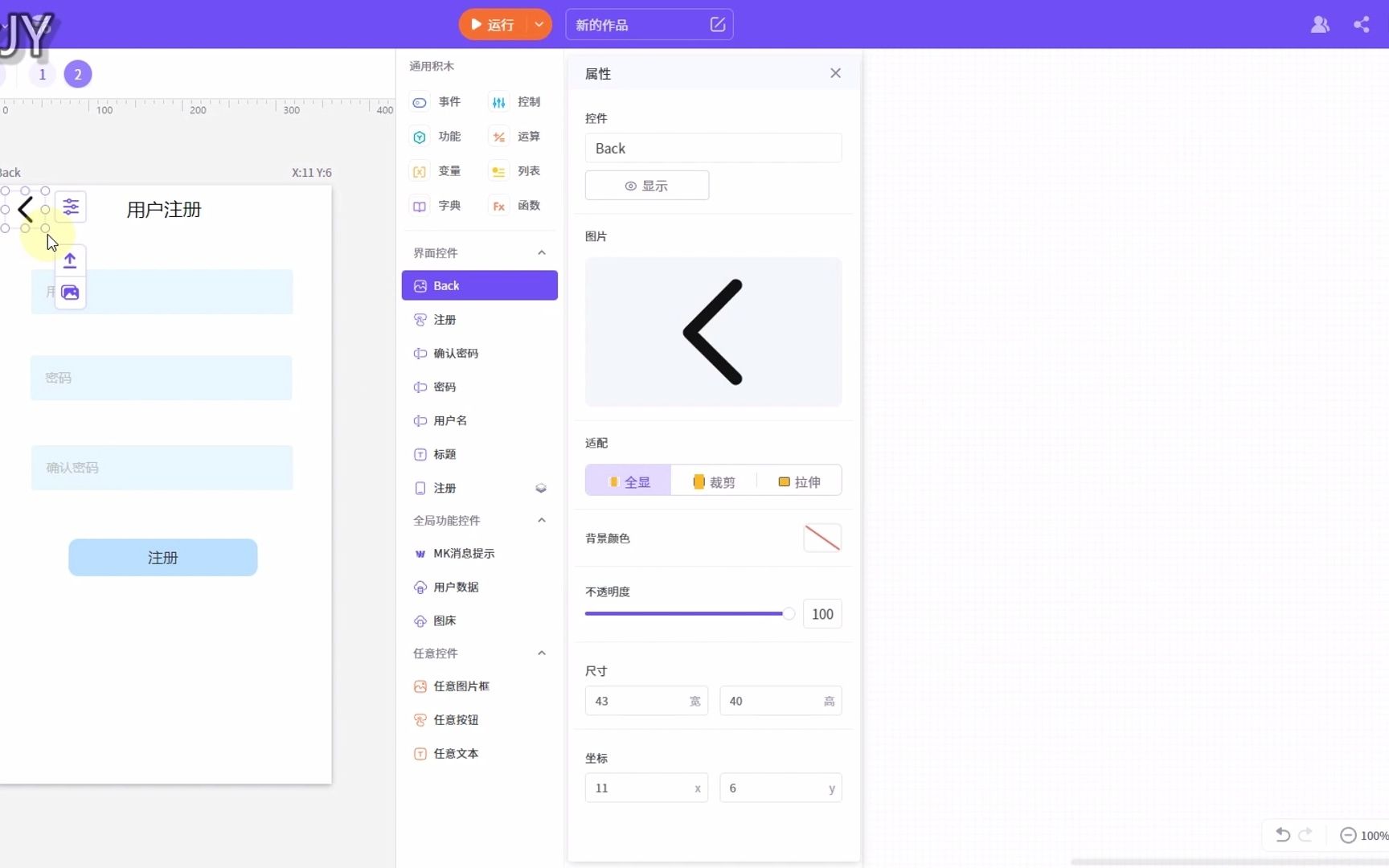Select the Back widget in list
This screenshot has width=1389, height=868.
click(480, 286)
